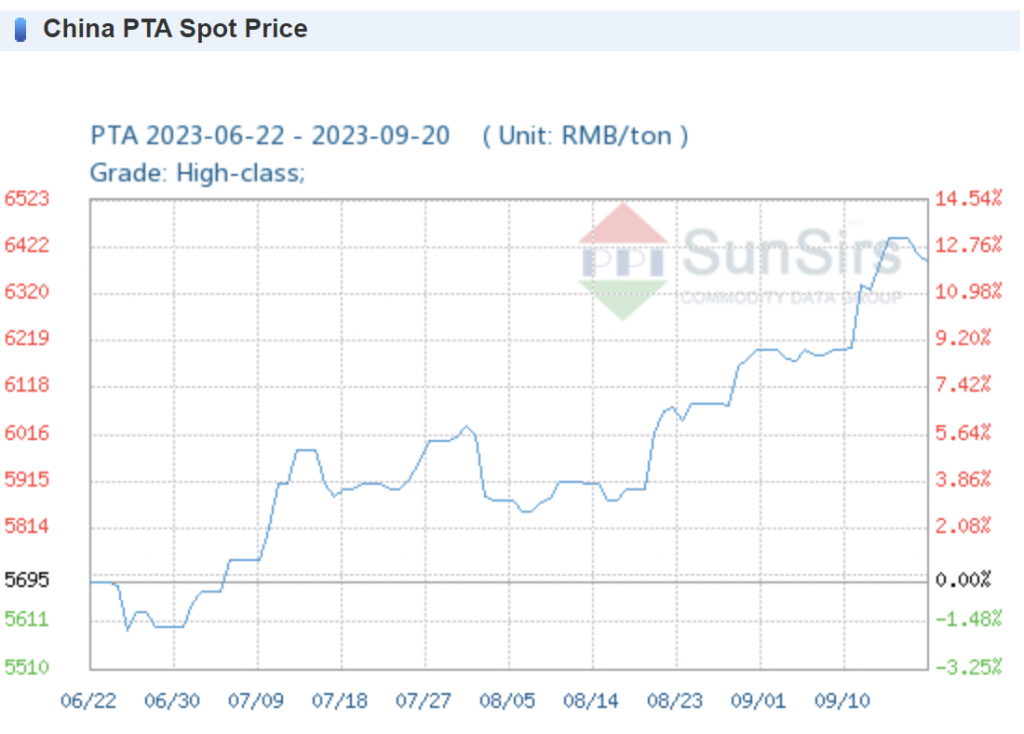Click the Grade: High-class label
The image size is (1024, 734).
click(197, 173)
